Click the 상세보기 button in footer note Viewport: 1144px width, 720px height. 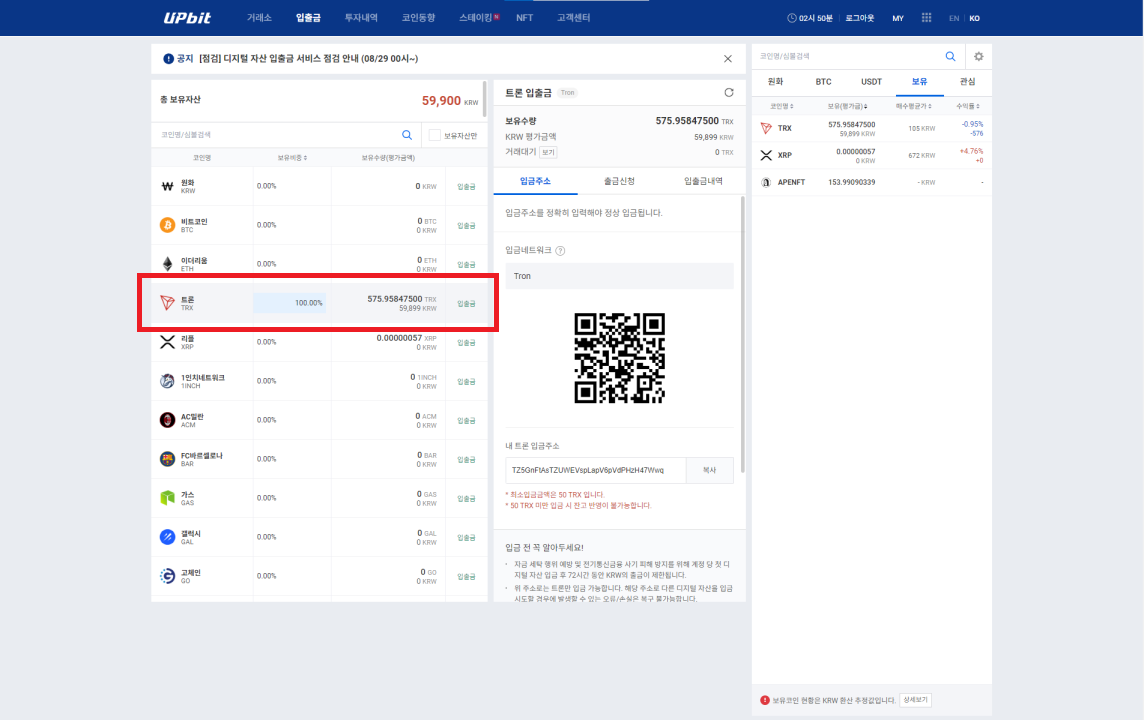916,700
